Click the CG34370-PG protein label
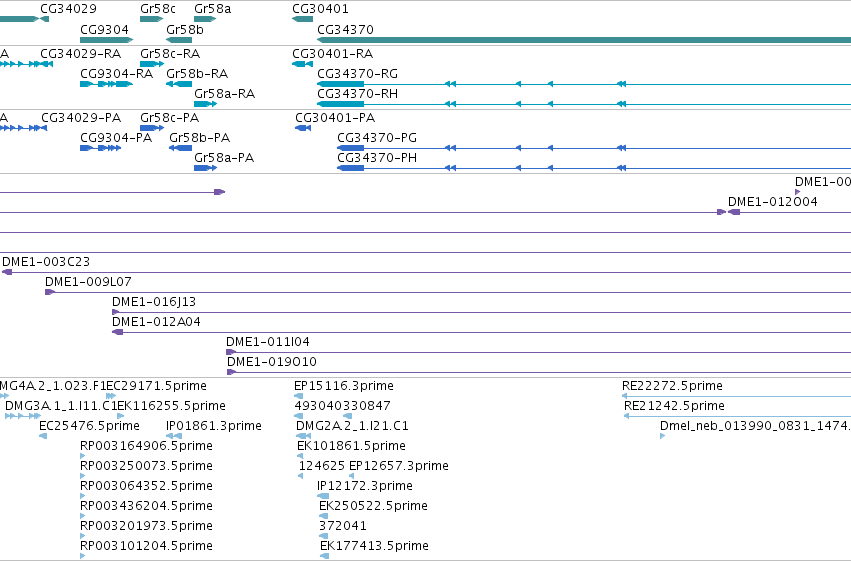Viewport: 851px width, 561px height. coord(377,138)
